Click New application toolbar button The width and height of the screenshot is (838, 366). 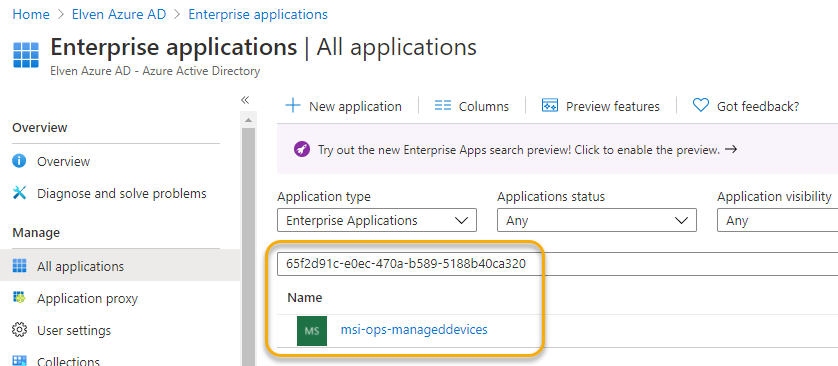click(x=344, y=106)
